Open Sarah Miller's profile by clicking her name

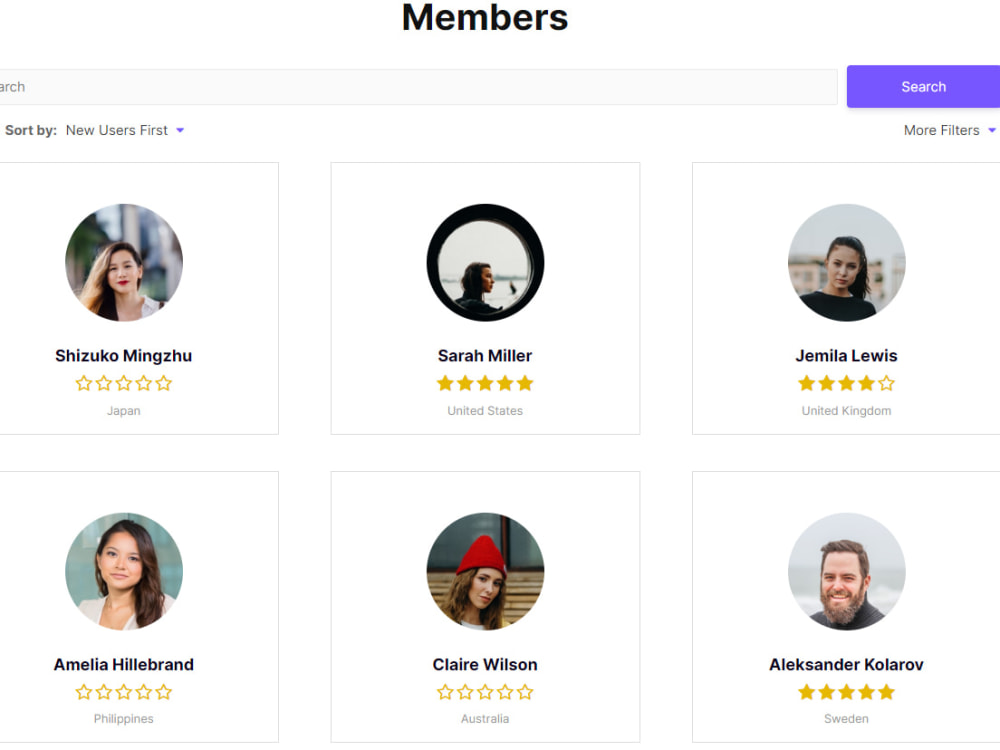point(485,355)
